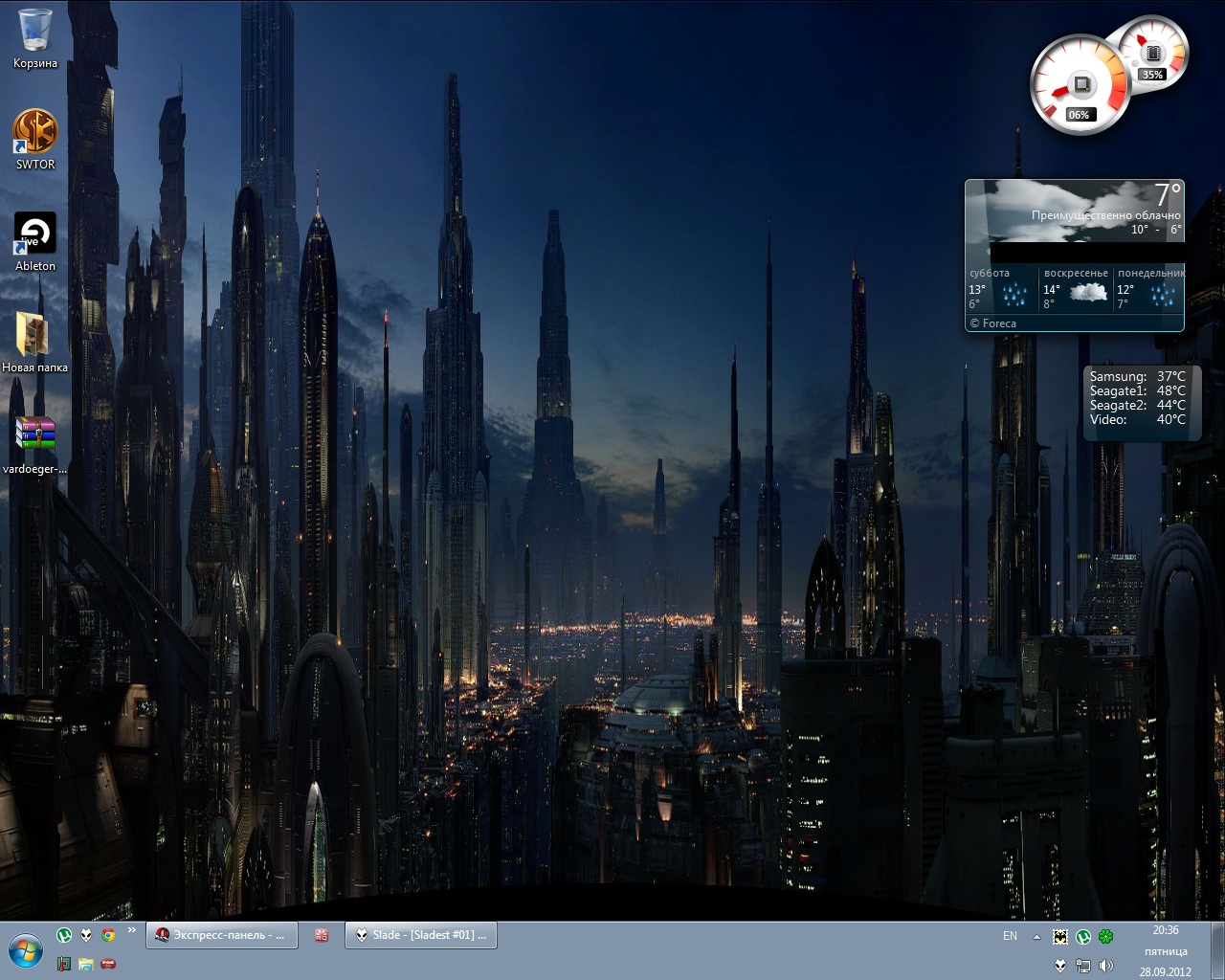Show hidden tray icons arrow
This screenshot has height=980, width=1225.
click(x=1036, y=937)
